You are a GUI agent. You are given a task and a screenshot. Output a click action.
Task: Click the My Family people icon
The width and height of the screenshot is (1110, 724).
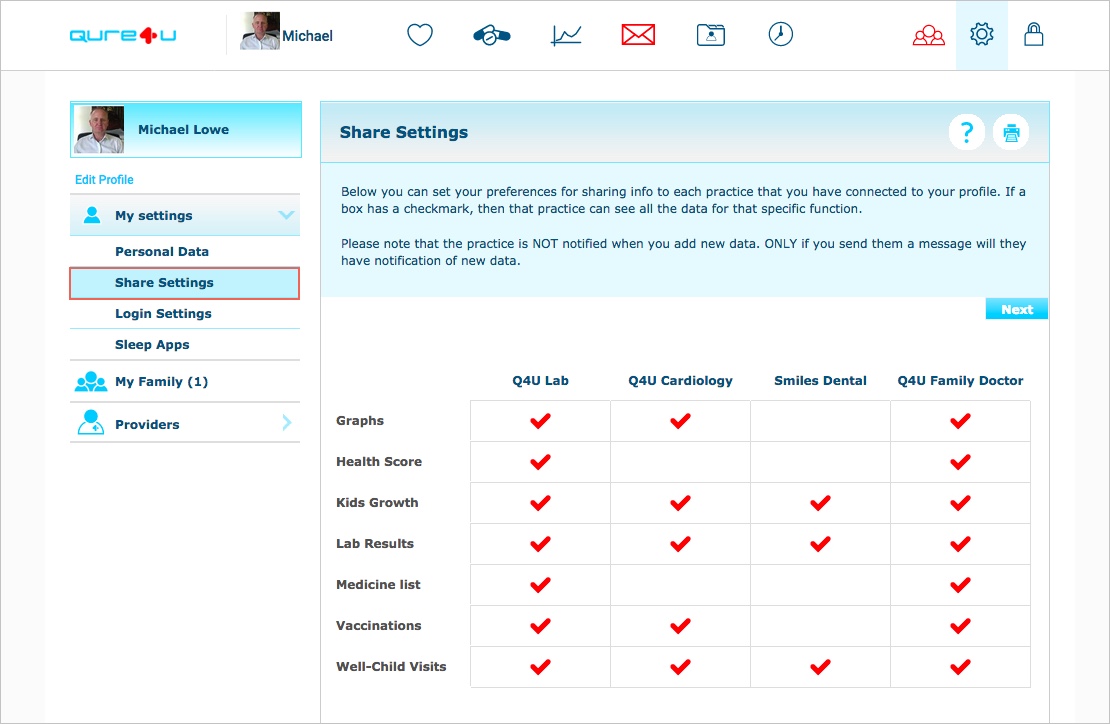point(91,381)
